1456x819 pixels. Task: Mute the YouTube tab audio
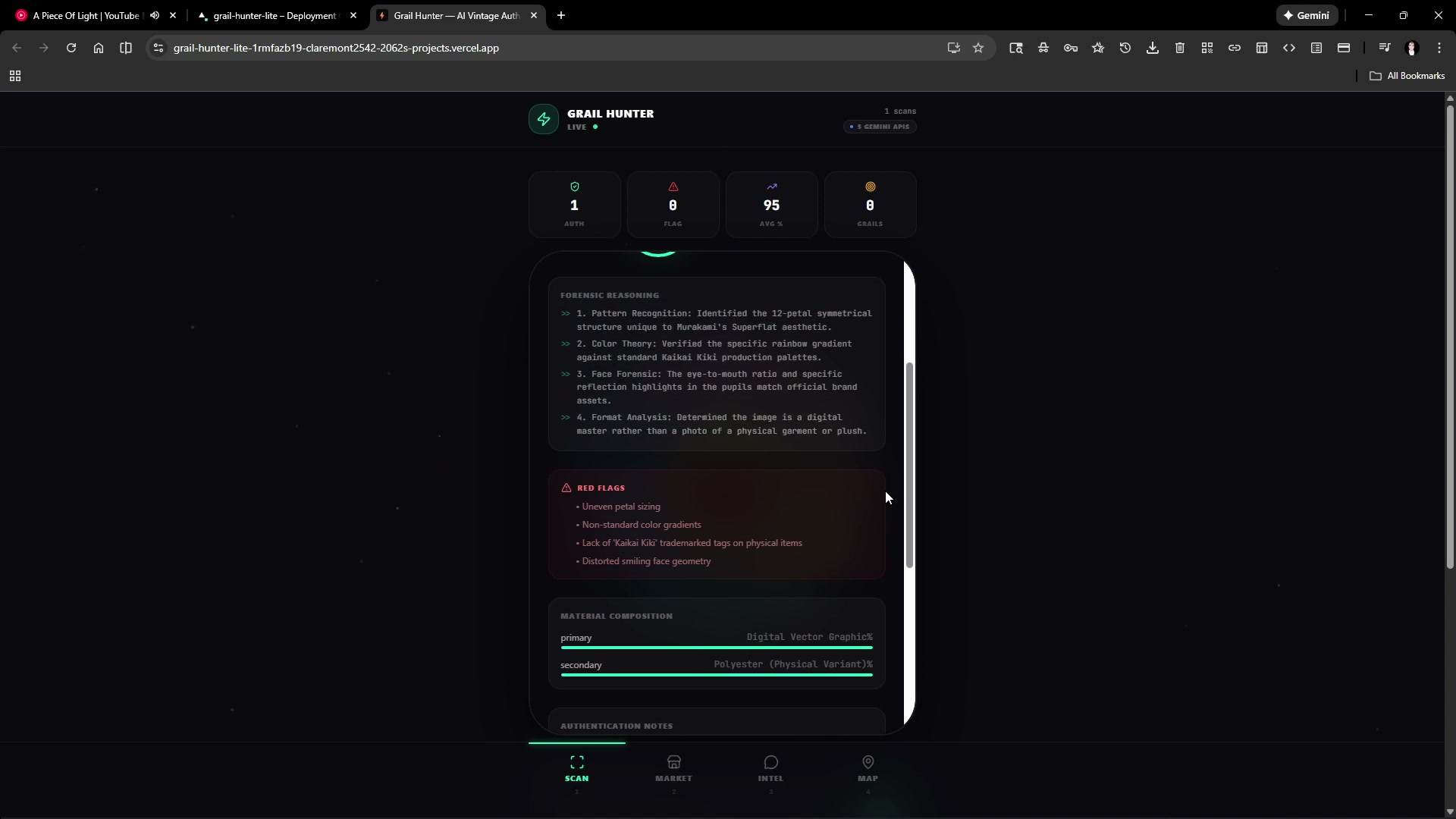pyautogui.click(x=155, y=15)
